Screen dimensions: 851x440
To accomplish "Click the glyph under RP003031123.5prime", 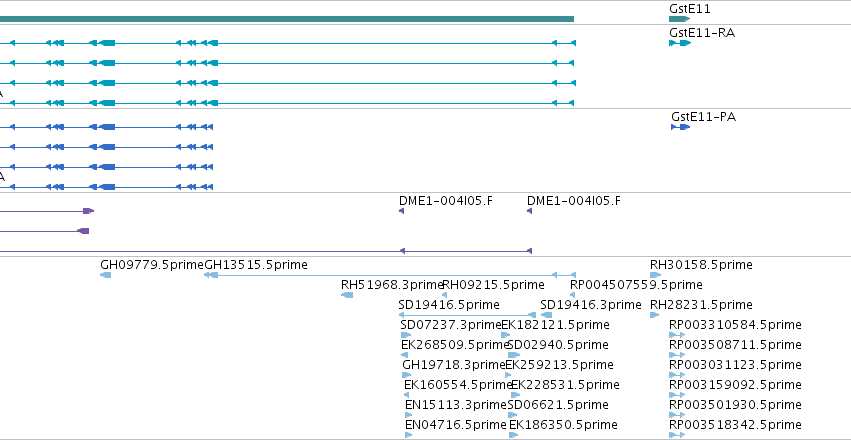I will pos(677,375).
